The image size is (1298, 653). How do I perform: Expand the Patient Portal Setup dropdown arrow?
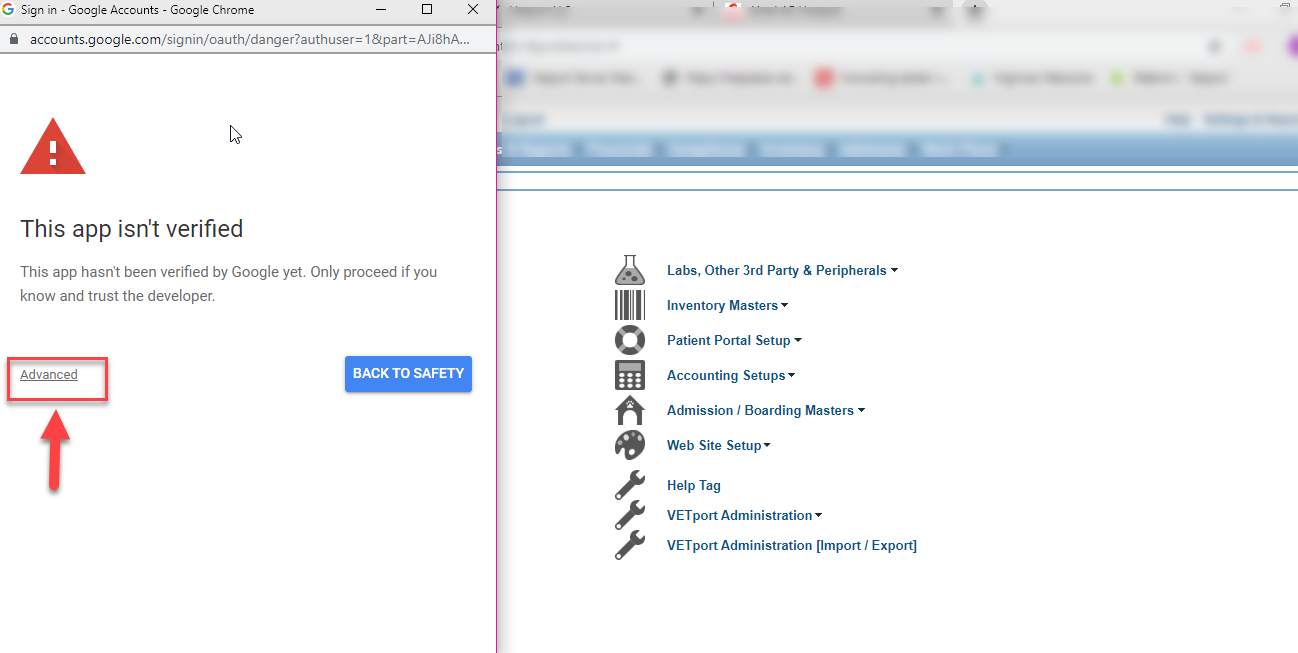pyautogui.click(x=798, y=340)
